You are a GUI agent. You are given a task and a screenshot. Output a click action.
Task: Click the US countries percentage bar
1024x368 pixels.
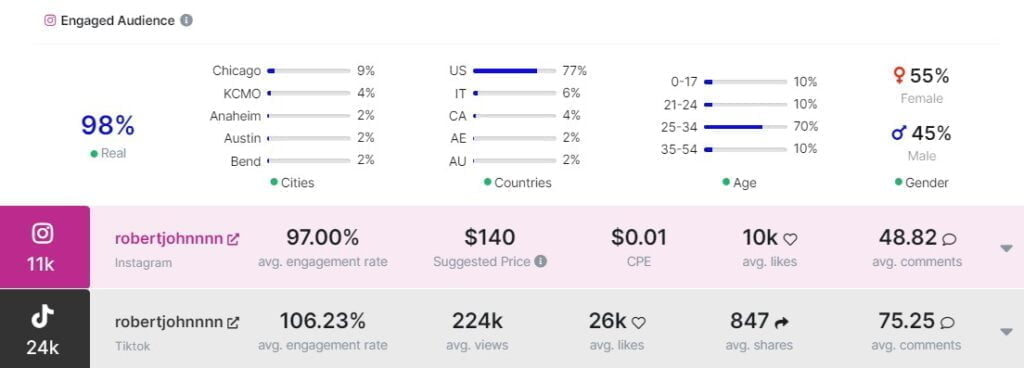(x=515, y=70)
